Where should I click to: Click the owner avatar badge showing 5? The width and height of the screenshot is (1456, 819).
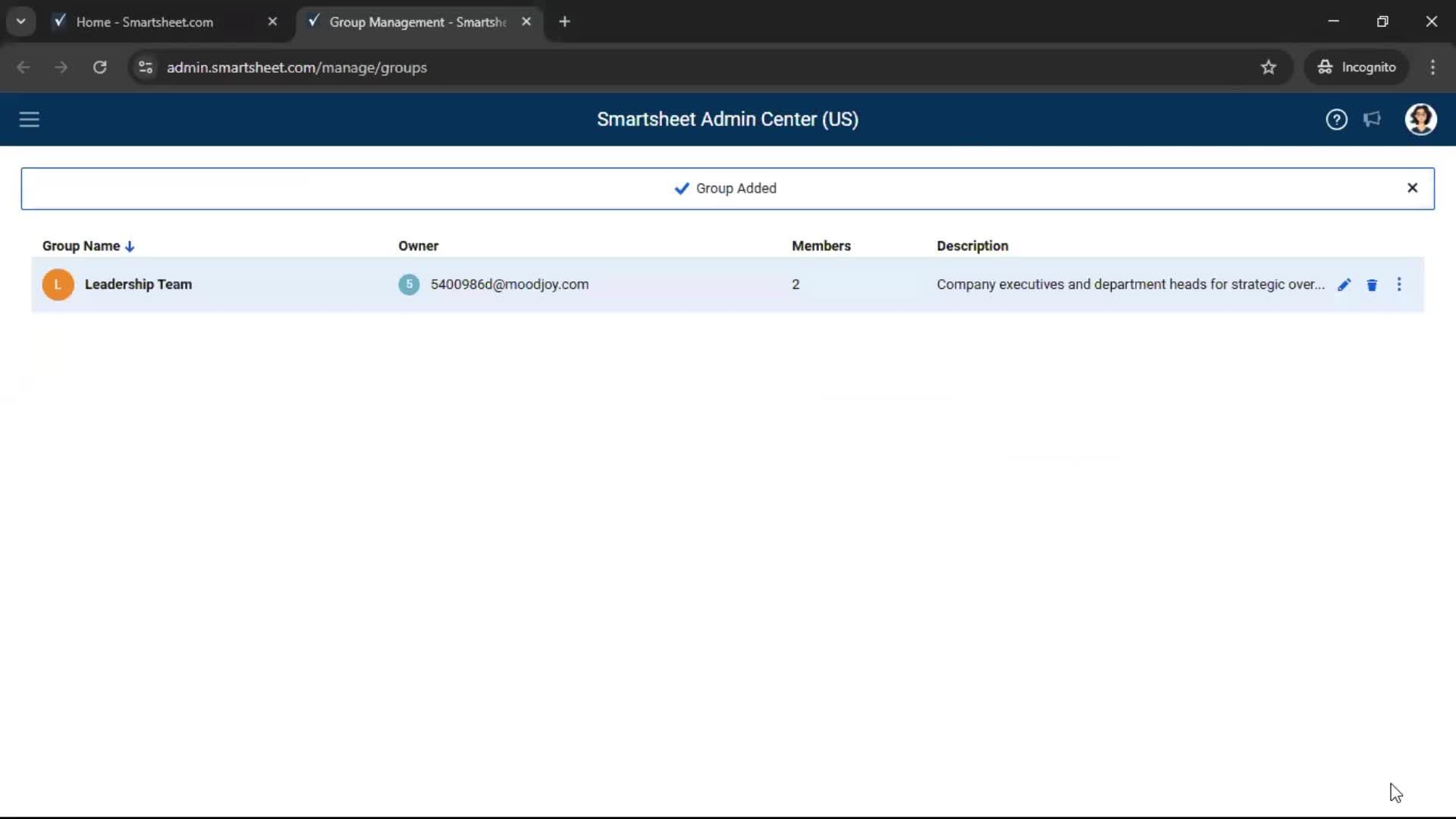click(x=409, y=284)
